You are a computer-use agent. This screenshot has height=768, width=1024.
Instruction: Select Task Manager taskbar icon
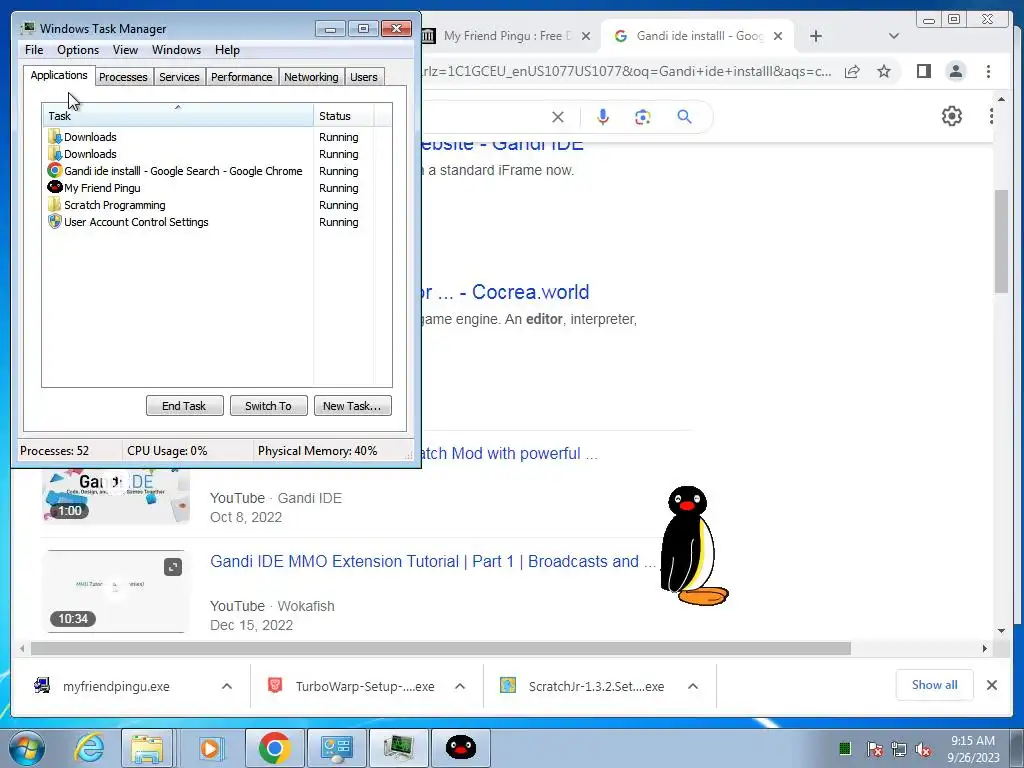tap(398, 748)
